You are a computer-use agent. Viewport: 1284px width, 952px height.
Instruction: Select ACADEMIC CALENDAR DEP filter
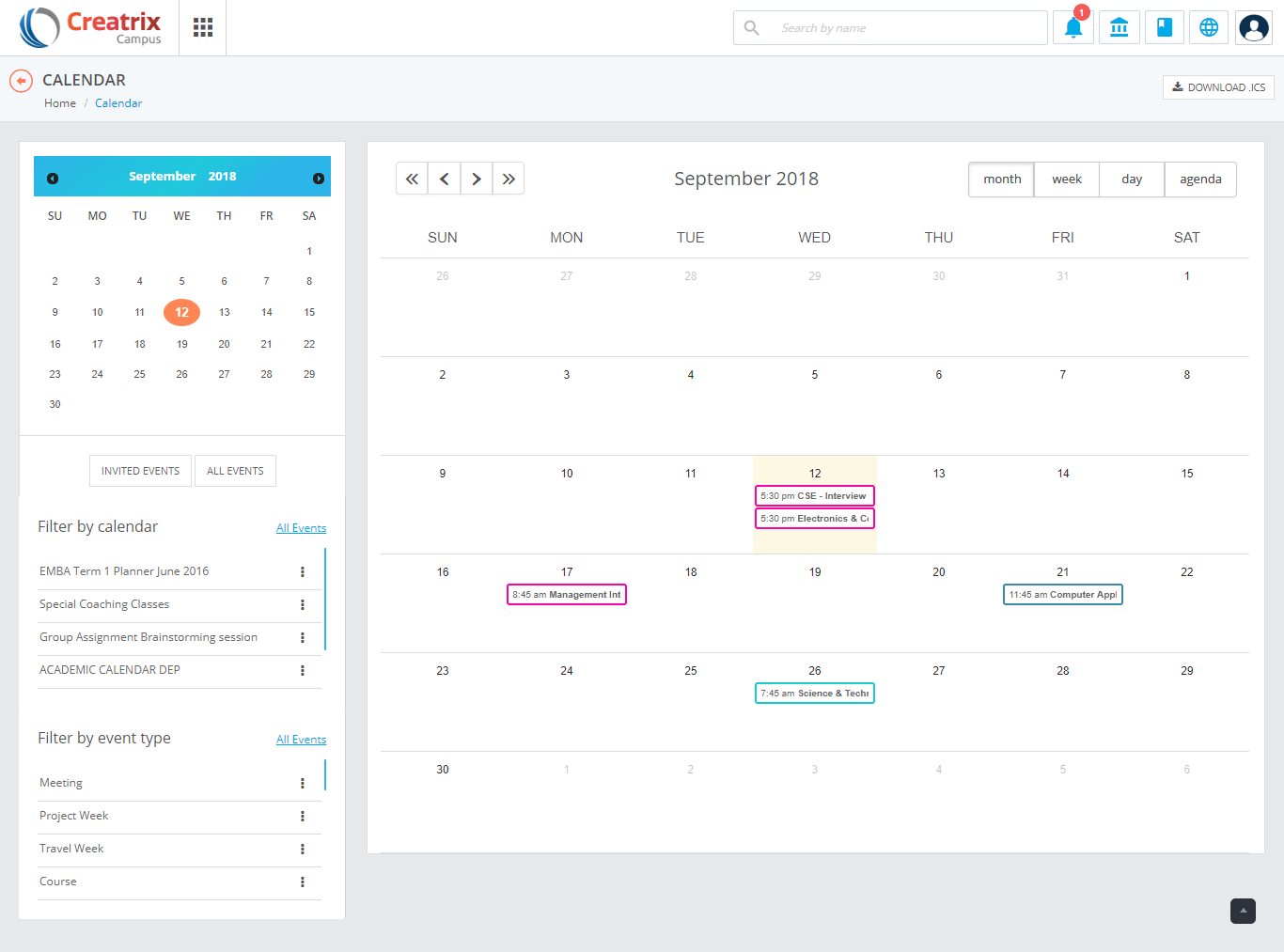tap(110, 670)
